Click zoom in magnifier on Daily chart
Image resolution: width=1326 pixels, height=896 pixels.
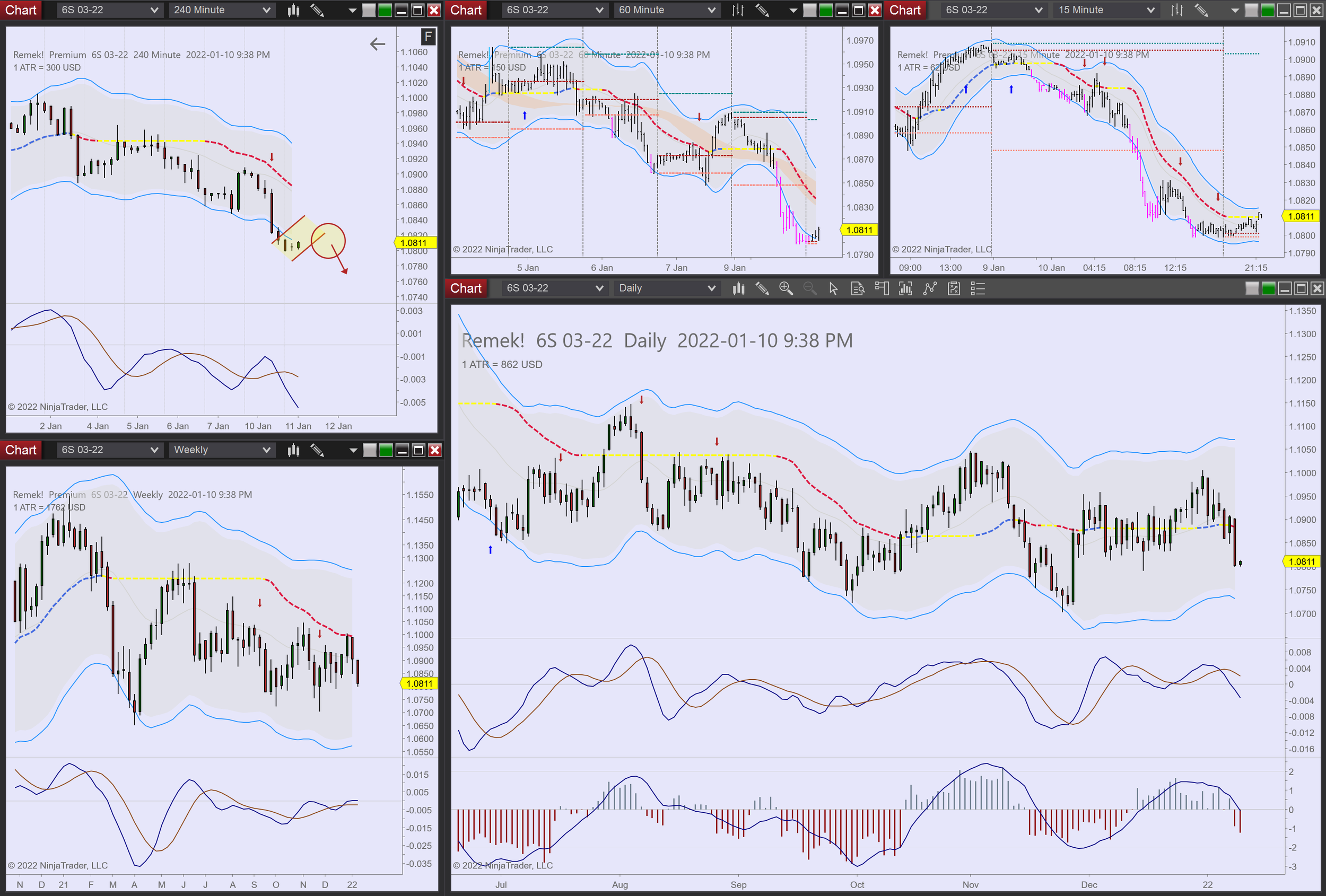(786, 288)
